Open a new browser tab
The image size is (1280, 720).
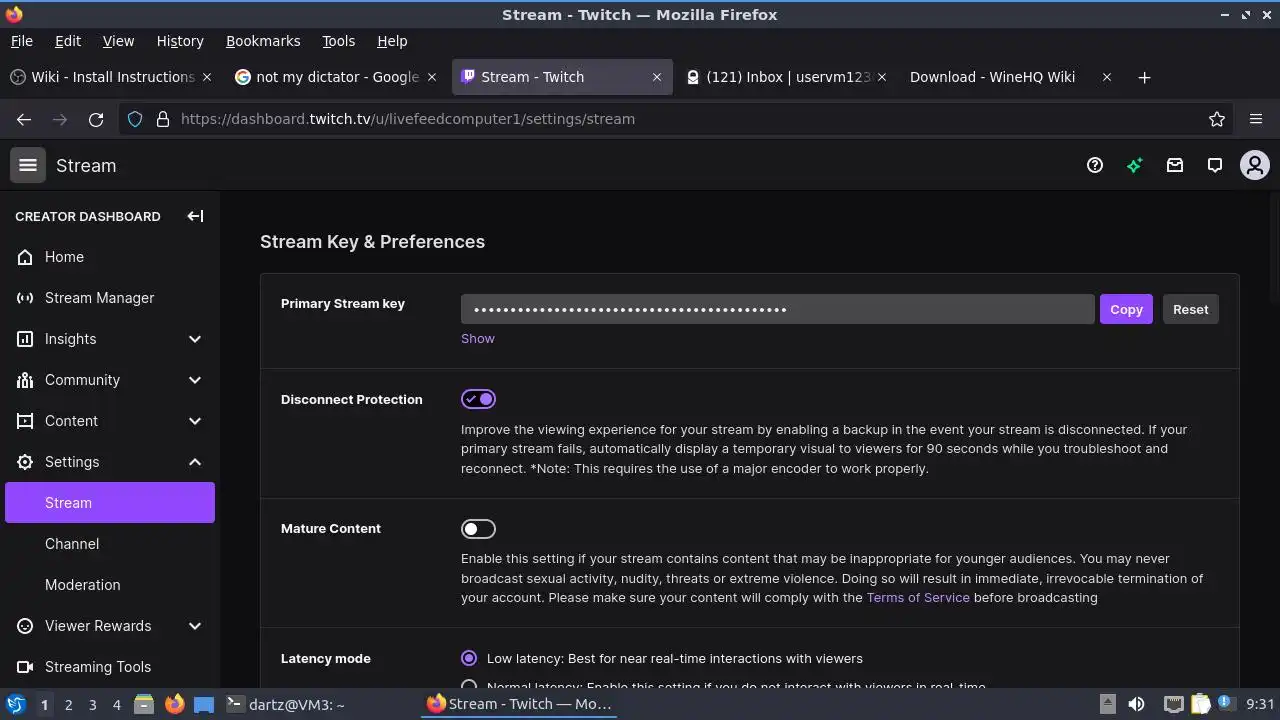click(x=1145, y=77)
